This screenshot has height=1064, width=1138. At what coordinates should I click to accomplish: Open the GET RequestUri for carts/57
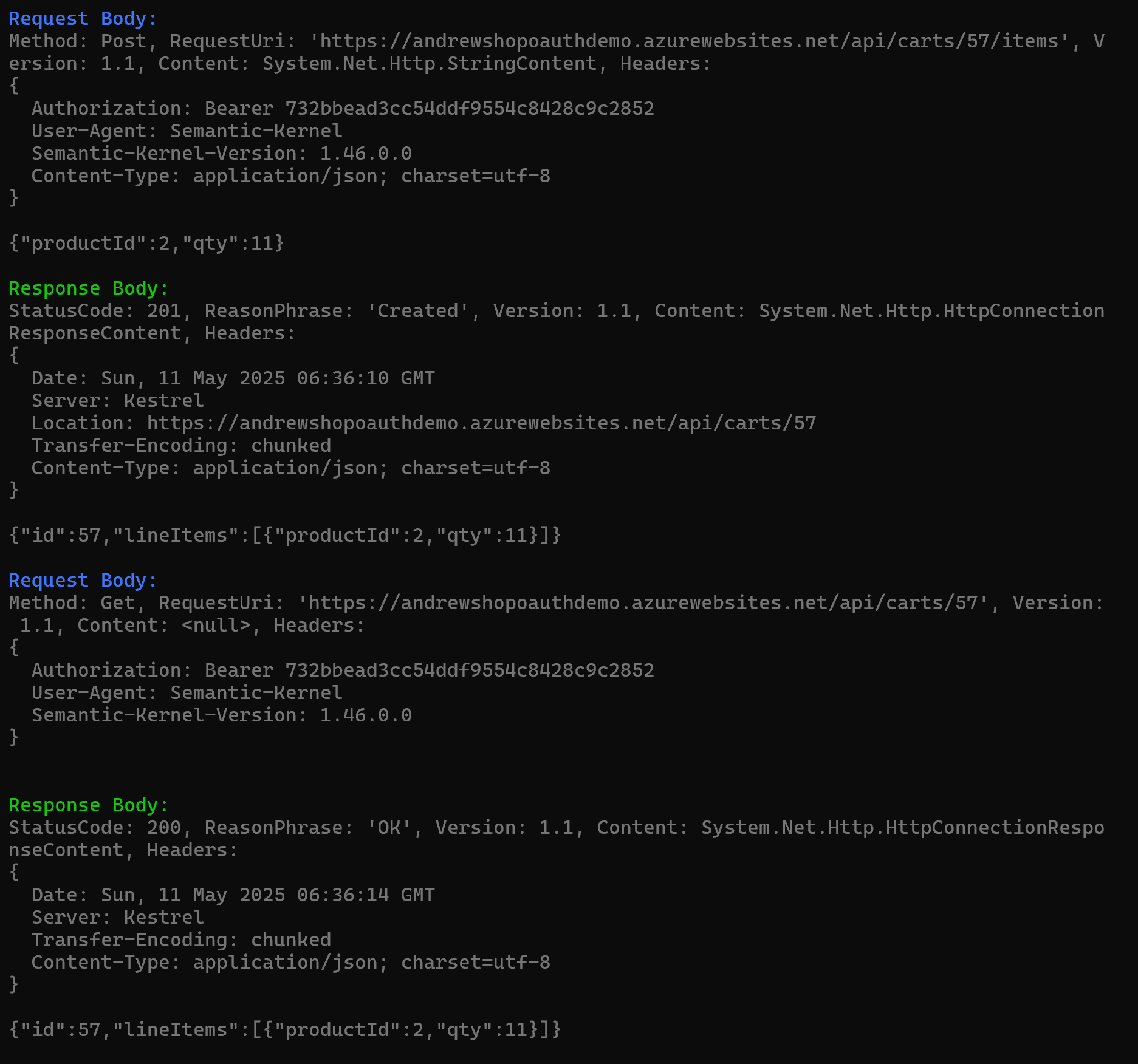643,603
